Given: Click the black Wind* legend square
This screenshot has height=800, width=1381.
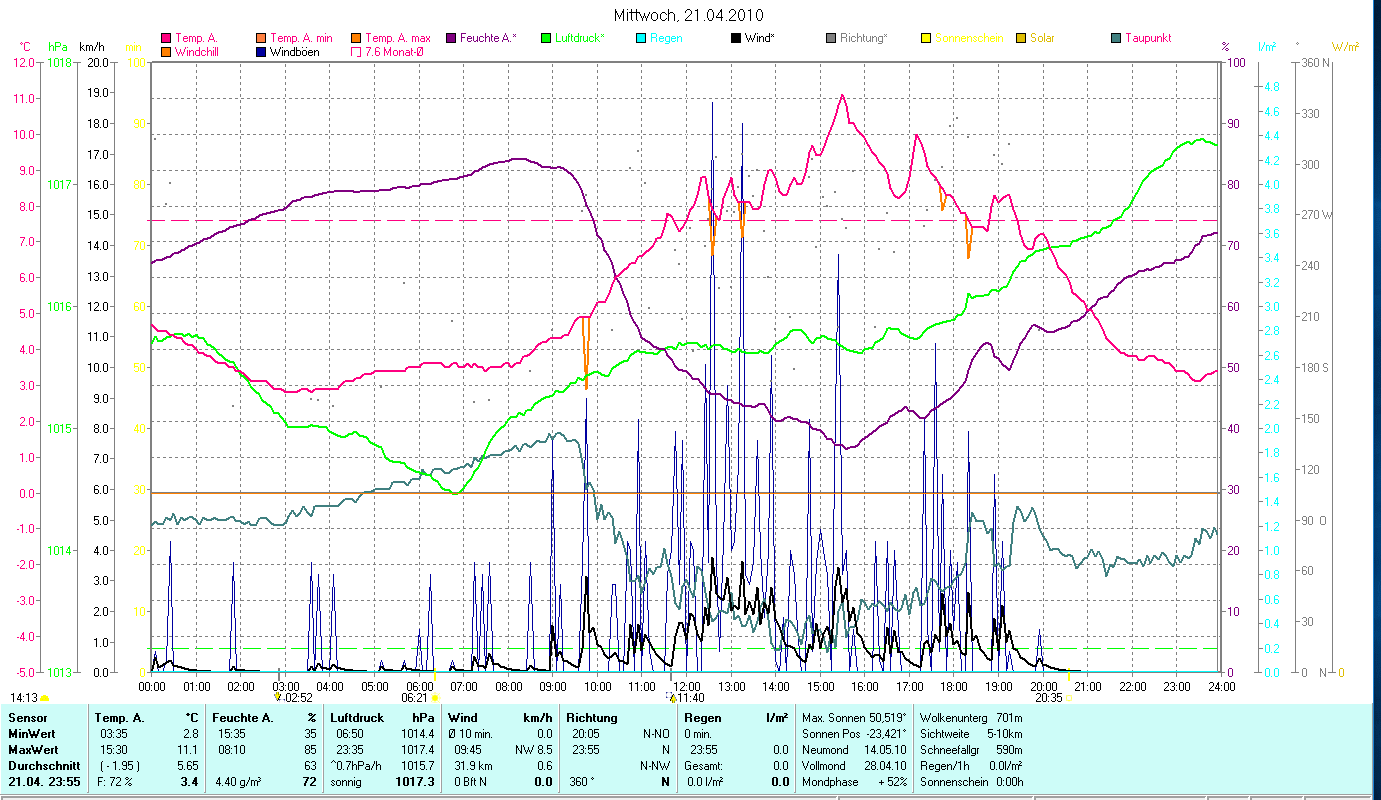Looking at the screenshot, I should pyautogui.click(x=736, y=38).
